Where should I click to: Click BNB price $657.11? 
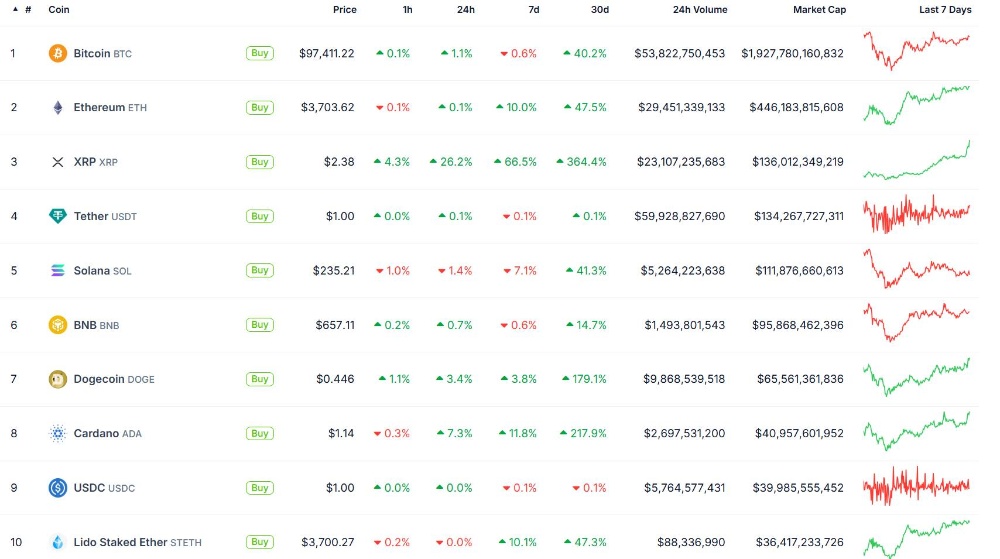click(x=335, y=325)
